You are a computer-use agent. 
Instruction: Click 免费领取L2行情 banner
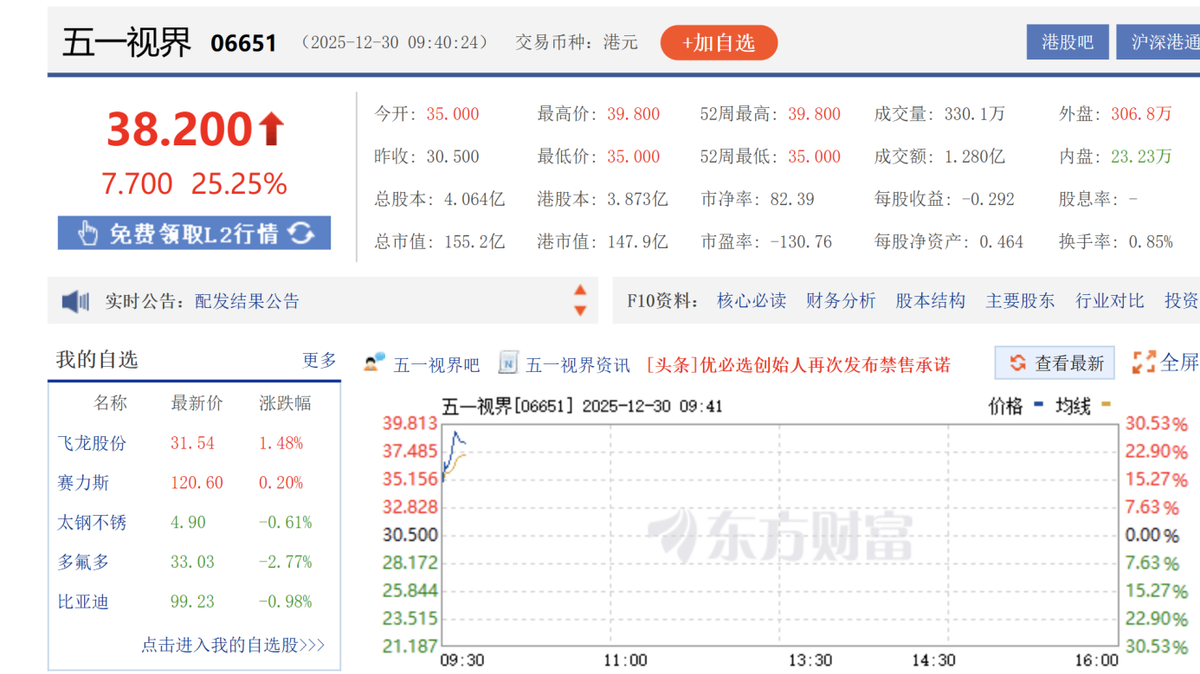(194, 233)
